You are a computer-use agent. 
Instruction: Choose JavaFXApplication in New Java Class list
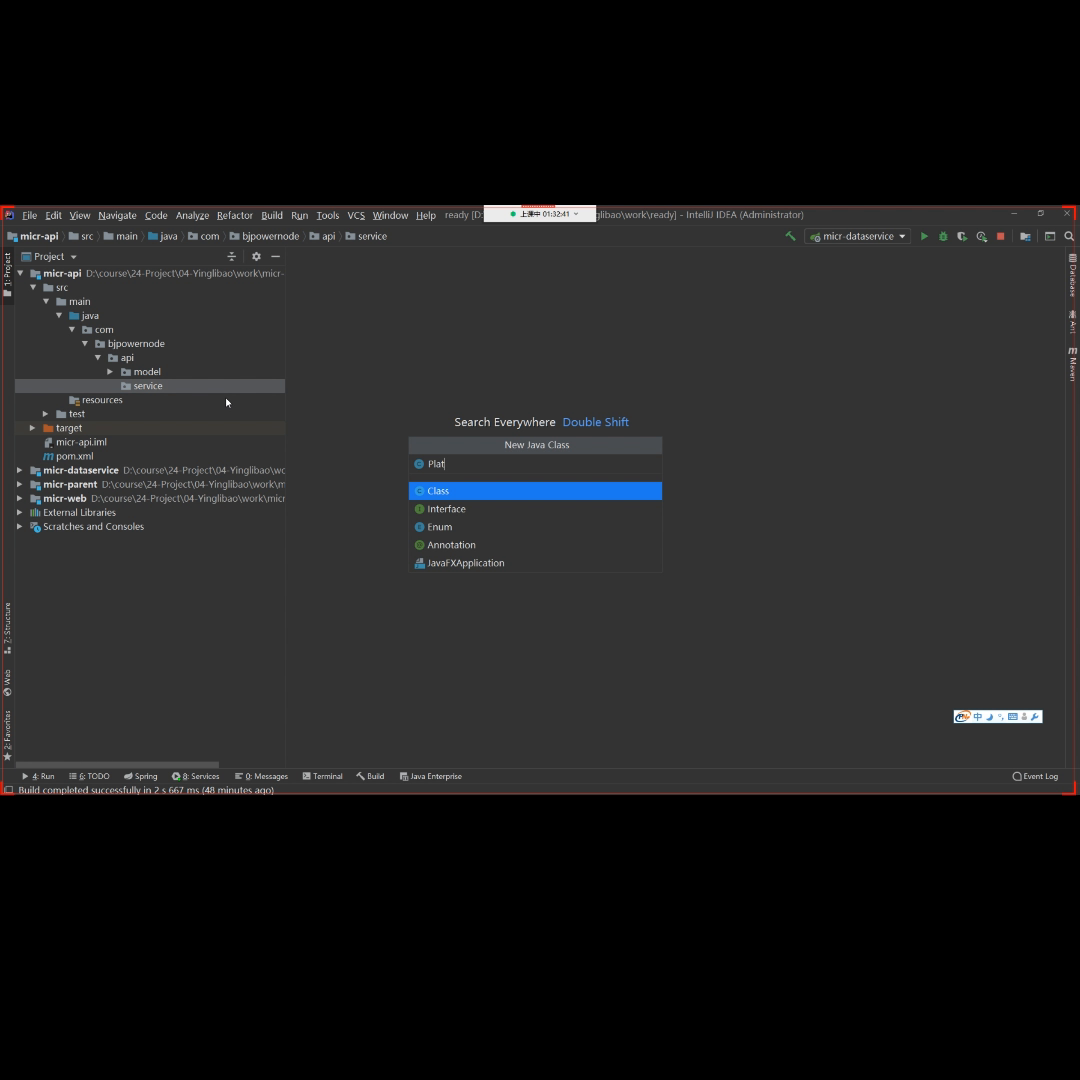(x=535, y=563)
